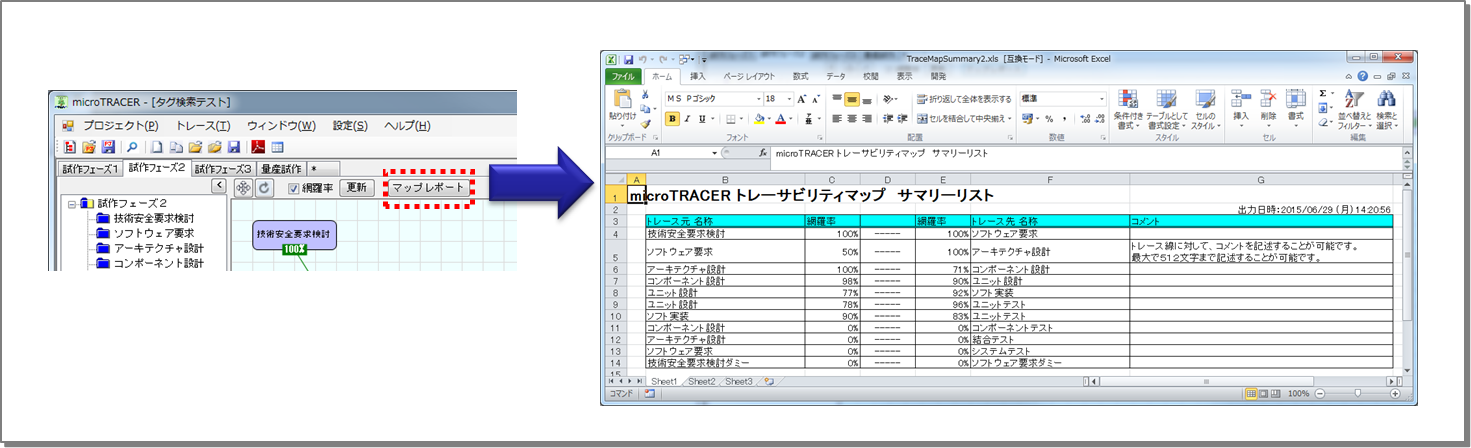Click the Excel vertical scrollbar
The height and width of the screenshot is (448, 1471).
point(1408,277)
